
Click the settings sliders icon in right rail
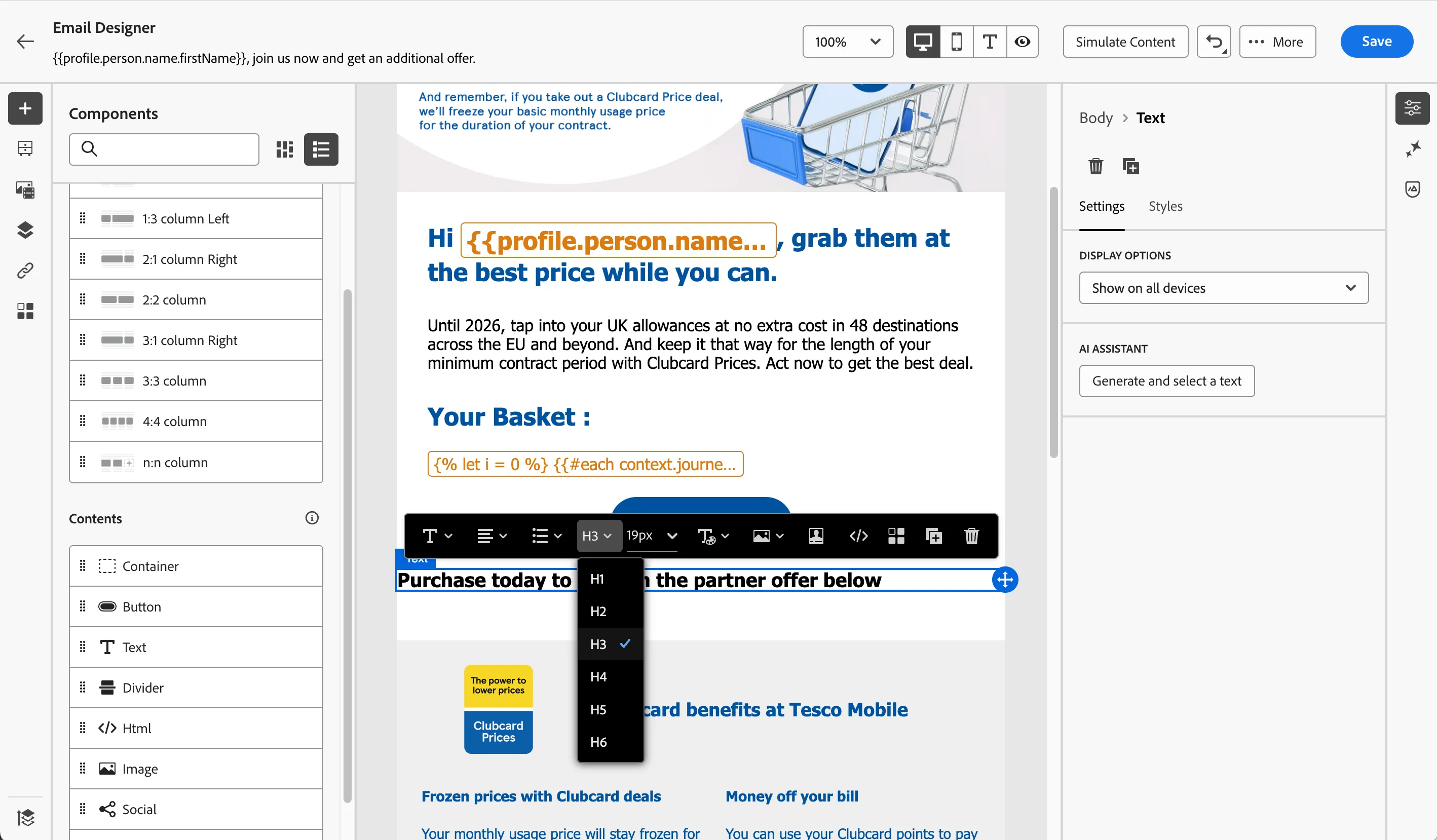point(1413,108)
